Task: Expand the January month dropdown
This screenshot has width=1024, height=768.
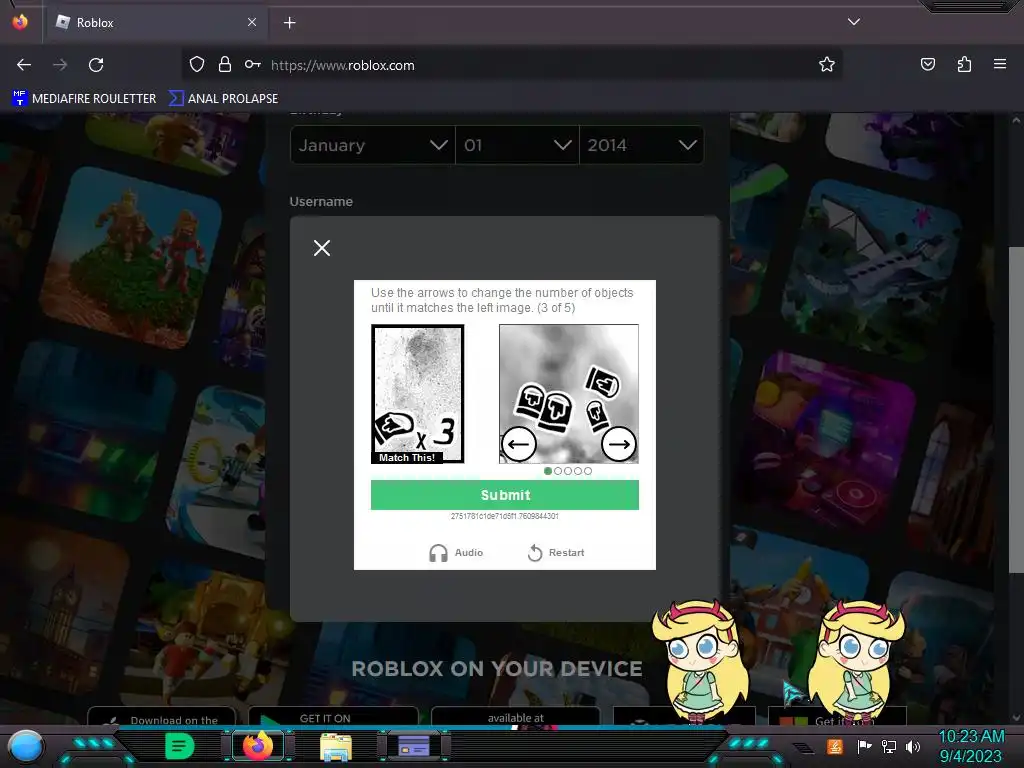Action: point(372,145)
